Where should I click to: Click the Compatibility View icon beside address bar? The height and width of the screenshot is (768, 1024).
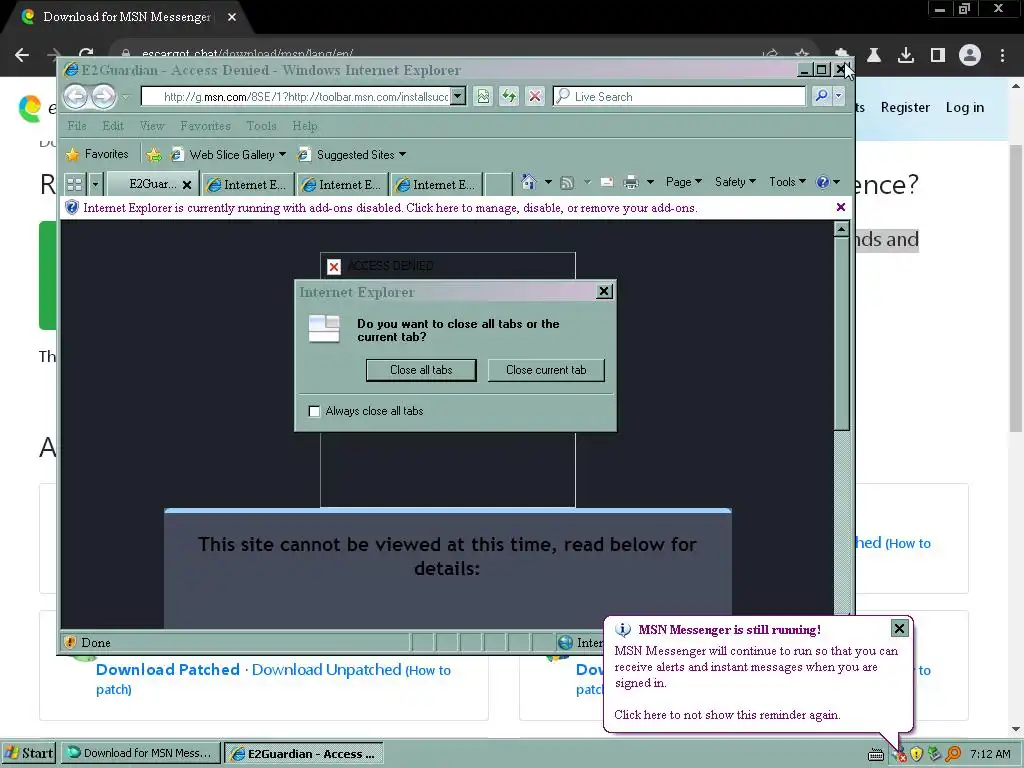coord(483,97)
